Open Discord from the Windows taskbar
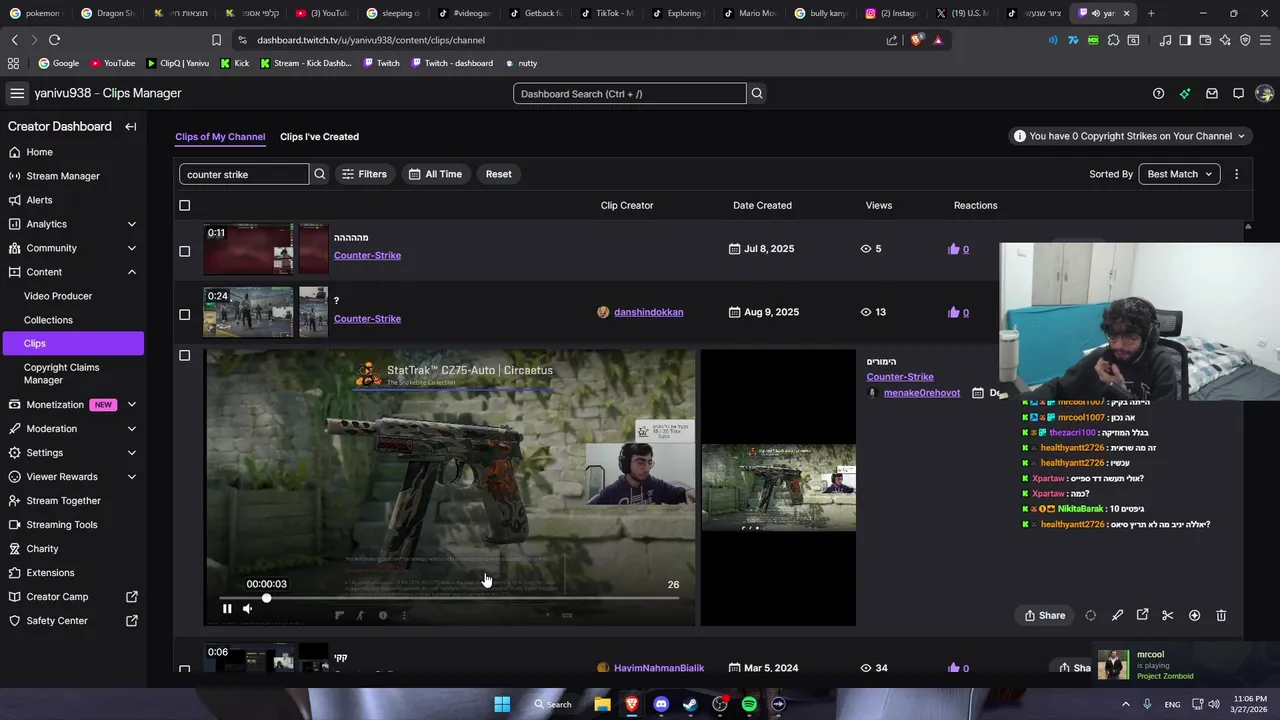 point(661,704)
